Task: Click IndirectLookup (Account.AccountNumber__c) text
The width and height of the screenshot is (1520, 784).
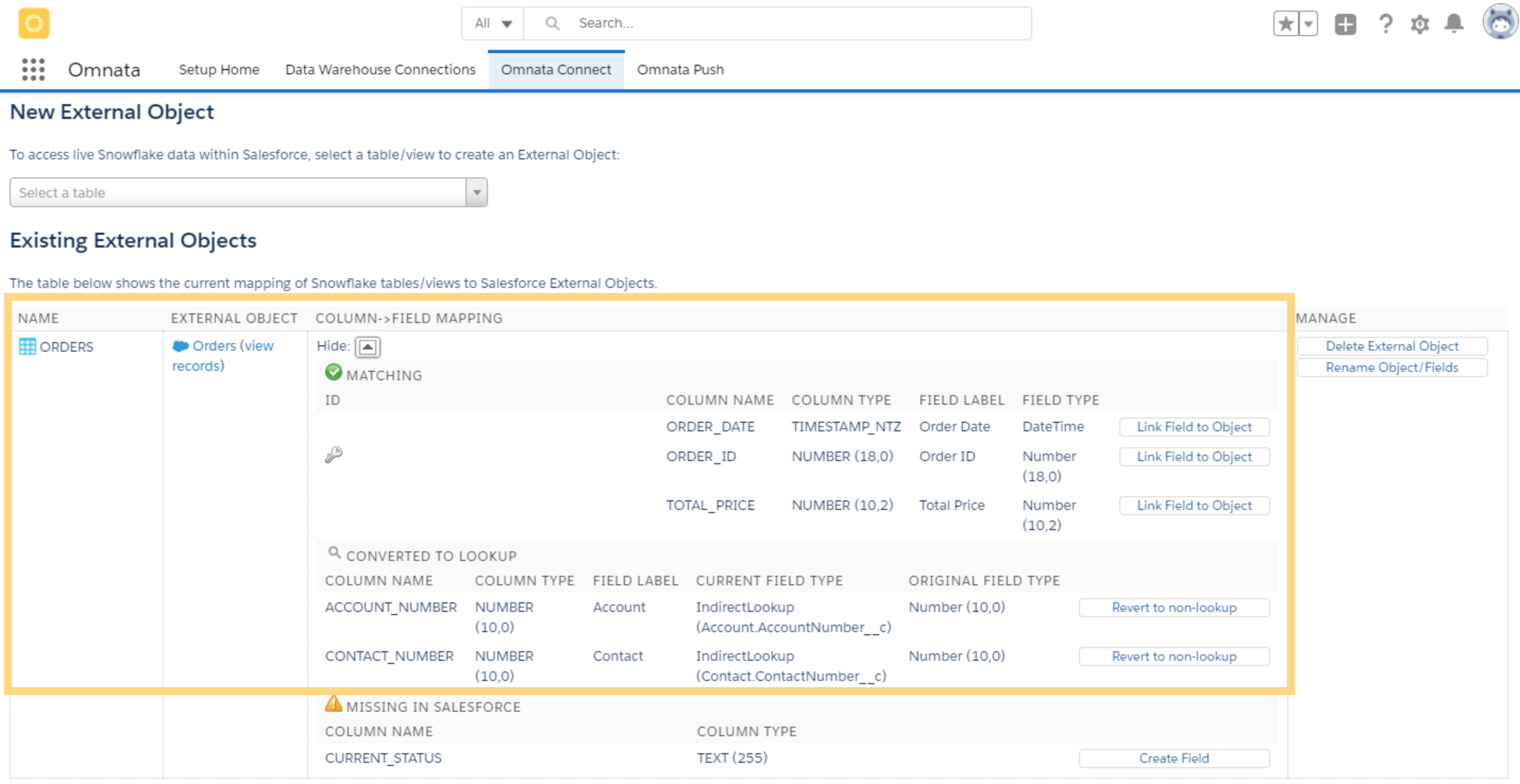Action: 793,617
